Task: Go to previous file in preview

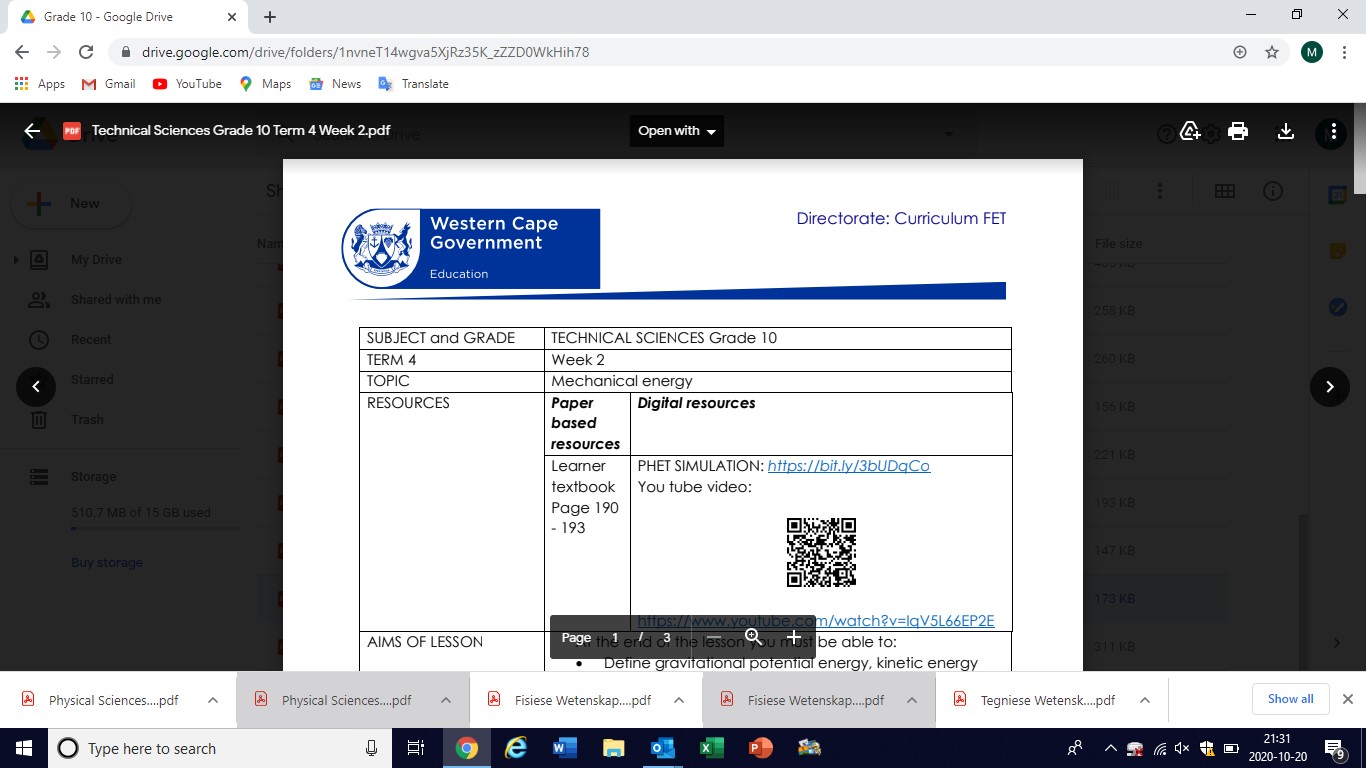Action: coord(36,386)
